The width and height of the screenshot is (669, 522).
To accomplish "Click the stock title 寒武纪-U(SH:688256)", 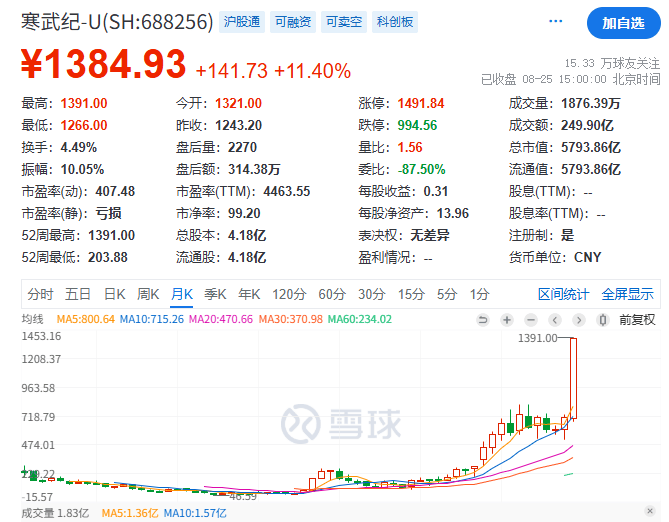I will [x=117, y=22].
